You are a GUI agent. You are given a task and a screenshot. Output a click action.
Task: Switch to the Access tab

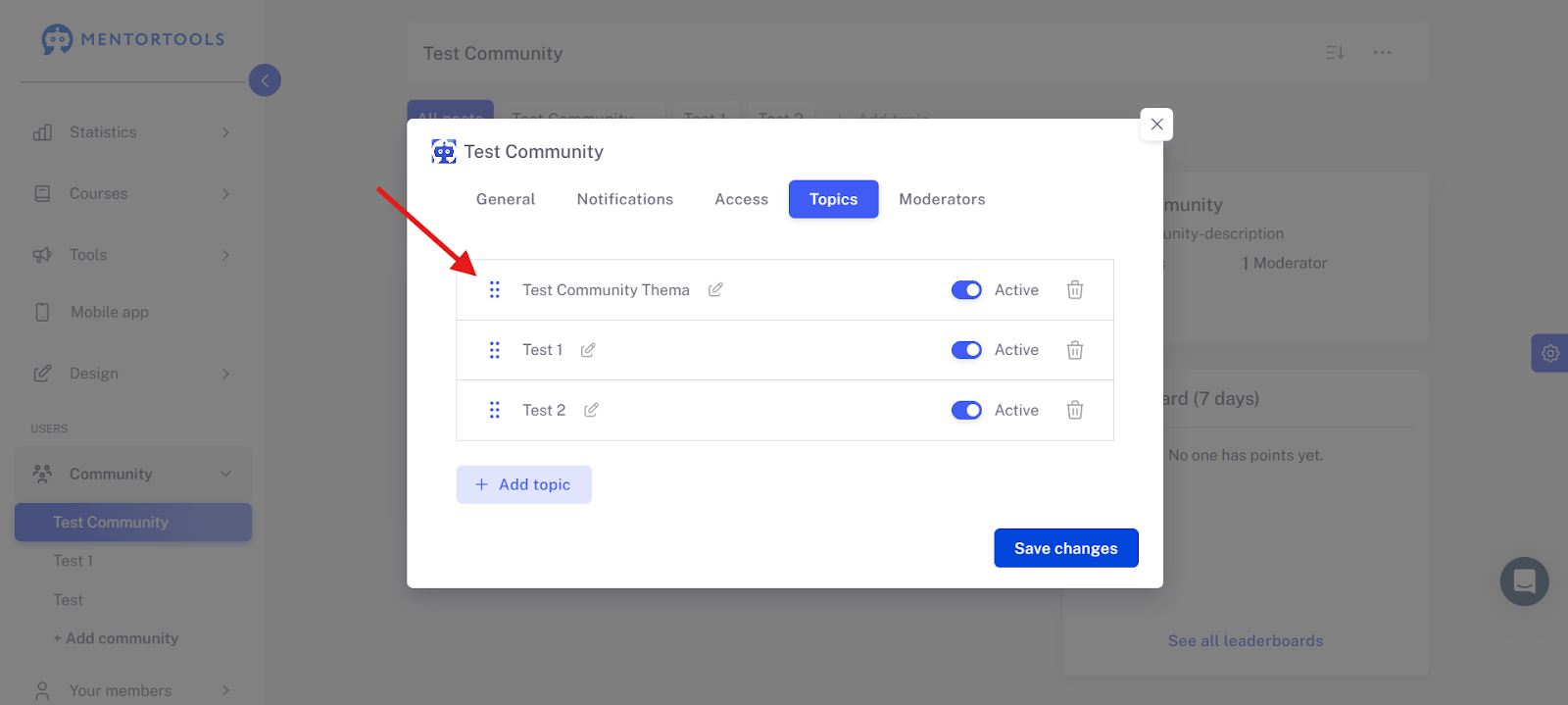[742, 199]
